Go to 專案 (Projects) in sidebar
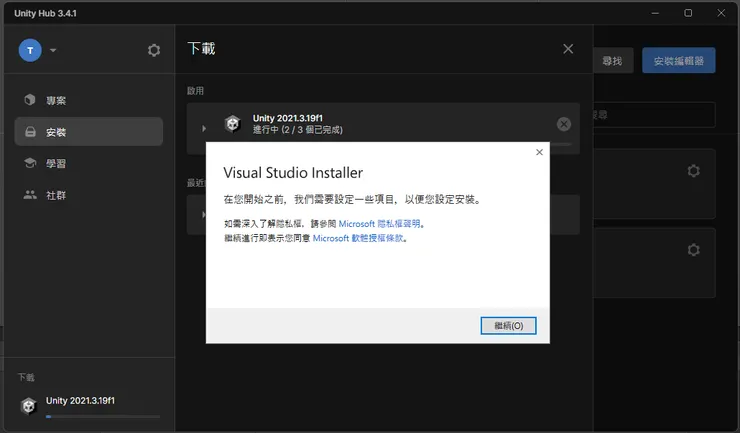Screen dimensions: 740x433 click(89, 100)
